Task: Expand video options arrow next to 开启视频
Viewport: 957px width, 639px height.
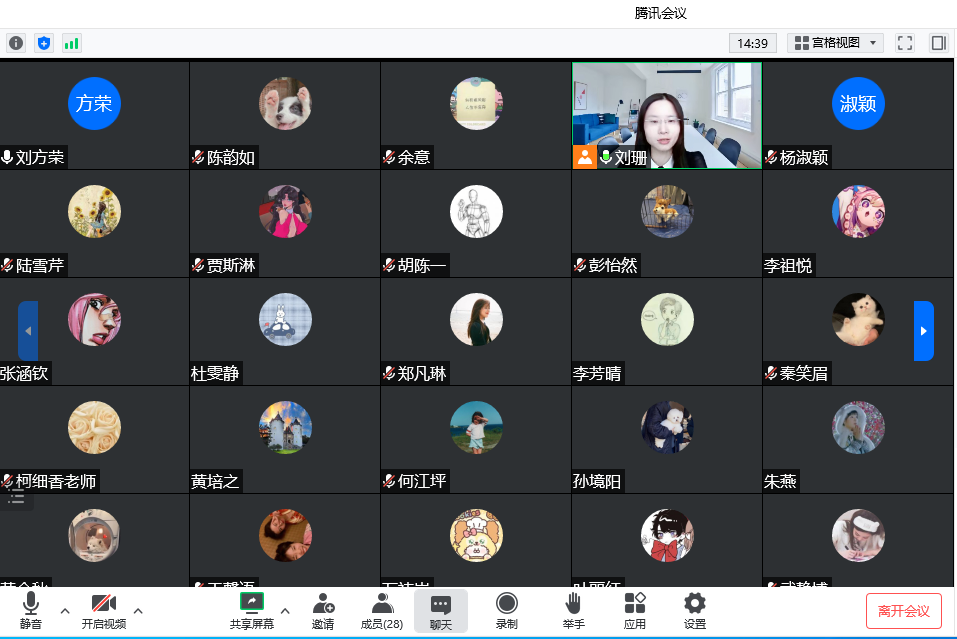Action: pyautogui.click(x=138, y=610)
